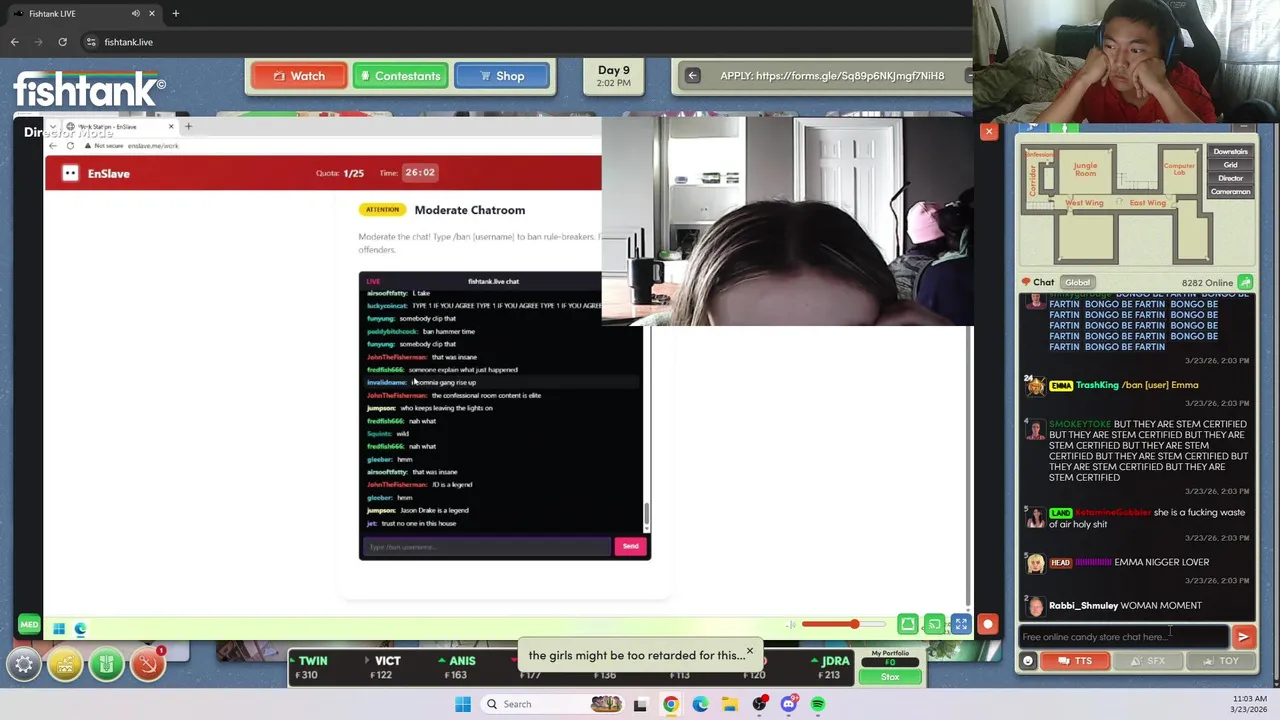Open Discord from the taskbar
The image size is (1280, 720).
(789, 704)
